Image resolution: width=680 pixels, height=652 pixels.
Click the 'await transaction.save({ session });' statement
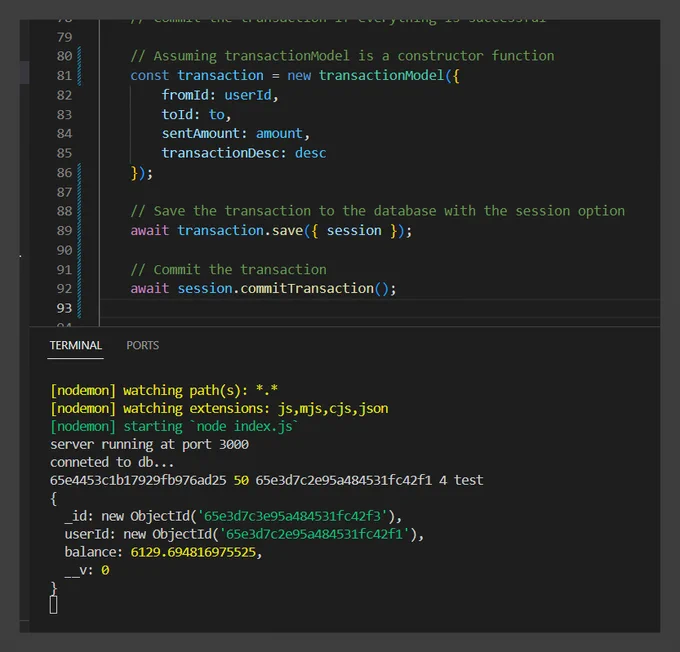click(x=271, y=230)
